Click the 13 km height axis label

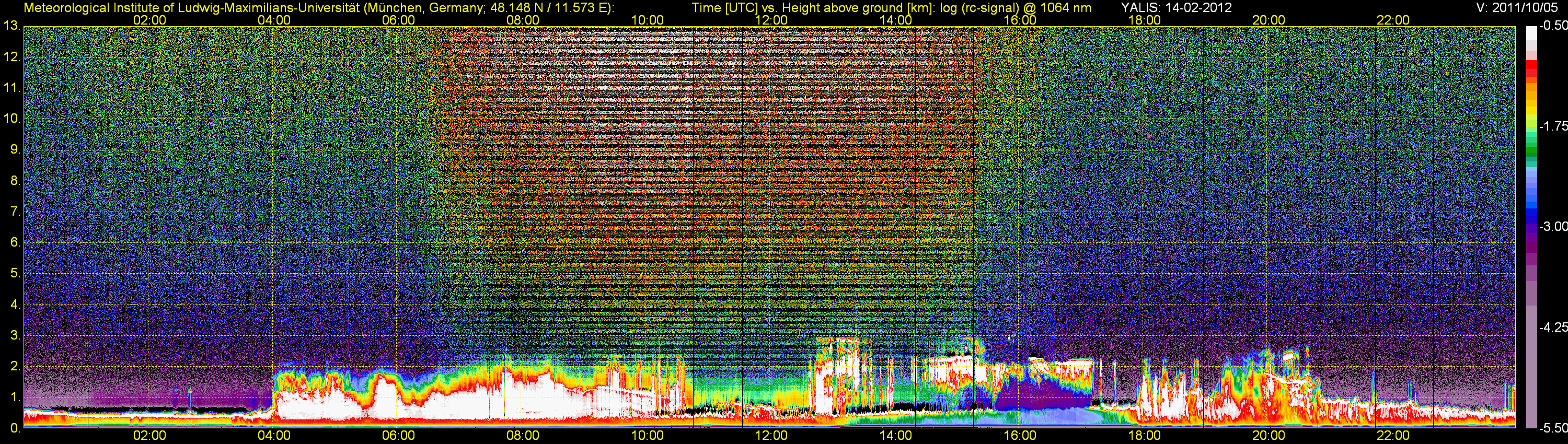(11, 26)
